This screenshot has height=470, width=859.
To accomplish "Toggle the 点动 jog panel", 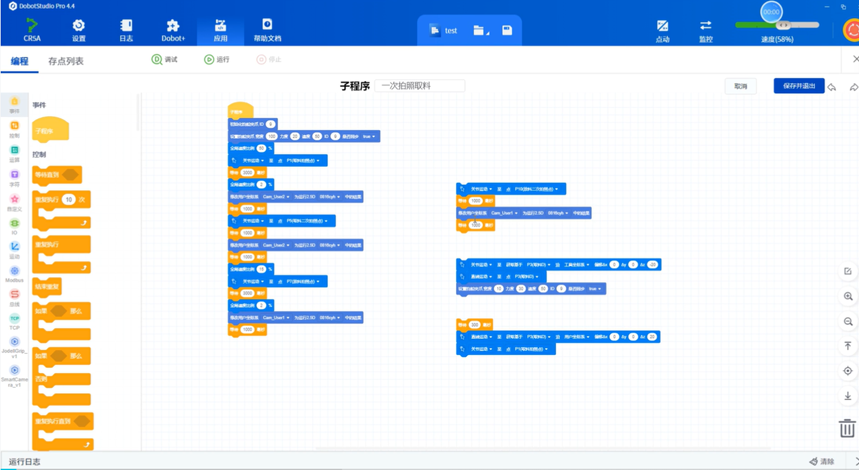I will point(662,30).
